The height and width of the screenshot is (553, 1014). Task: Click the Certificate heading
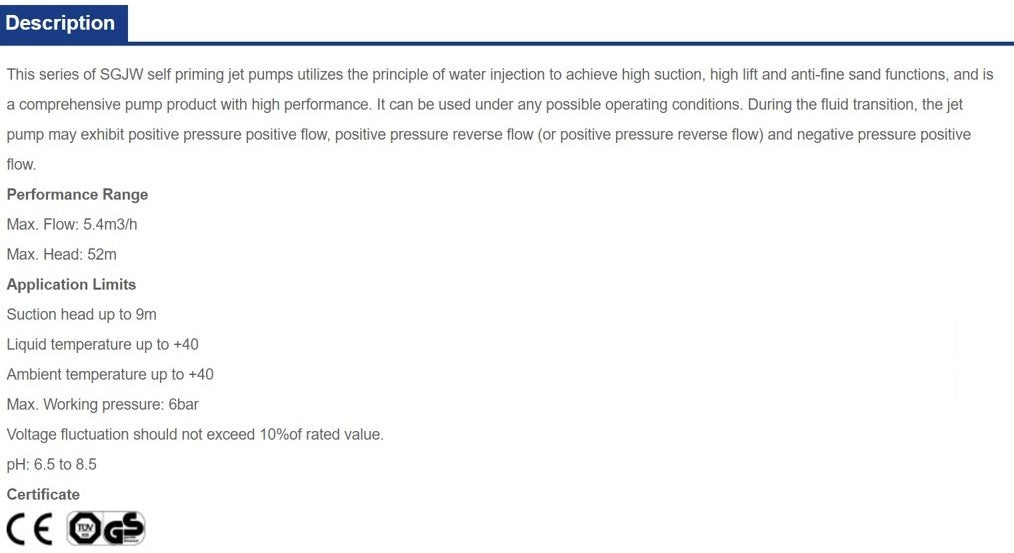tap(43, 494)
